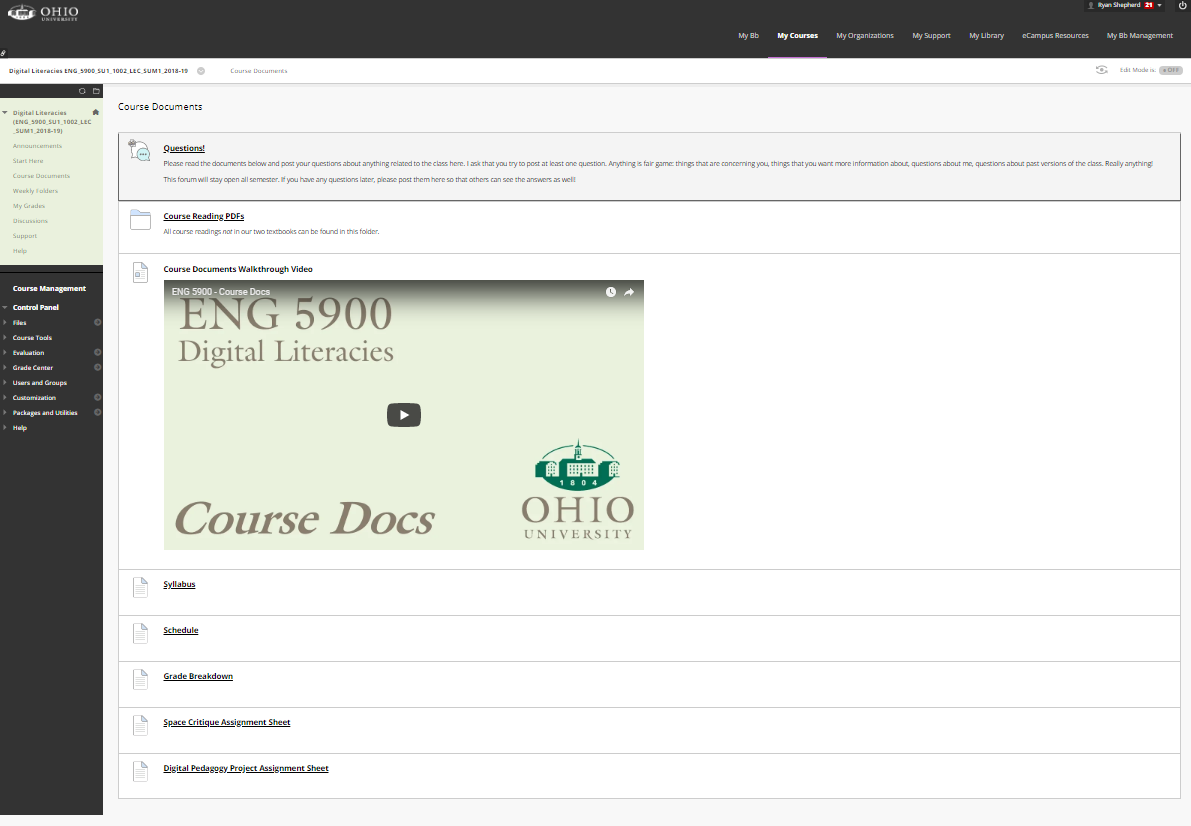This screenshot has height=826, width=1191.
Task: Open the Schedule link
Action: click(x=181, y=631)
